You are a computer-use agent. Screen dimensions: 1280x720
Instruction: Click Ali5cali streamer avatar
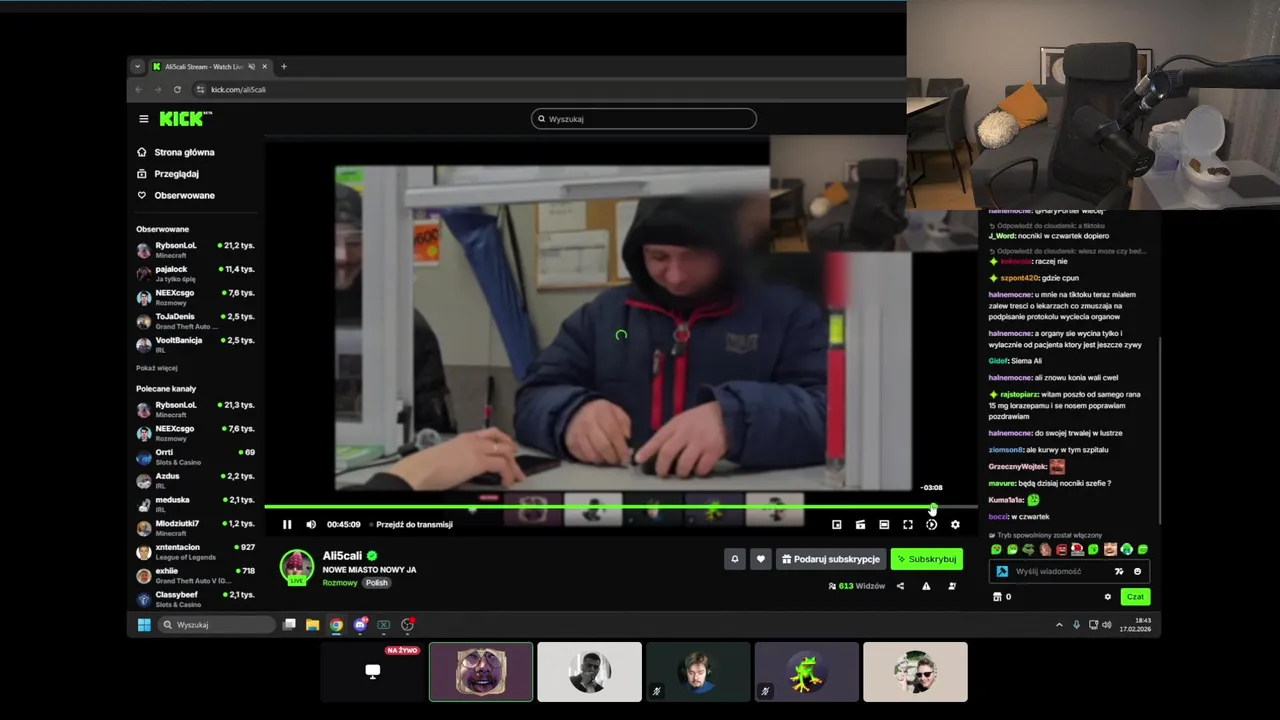click(x=297, y=566)
